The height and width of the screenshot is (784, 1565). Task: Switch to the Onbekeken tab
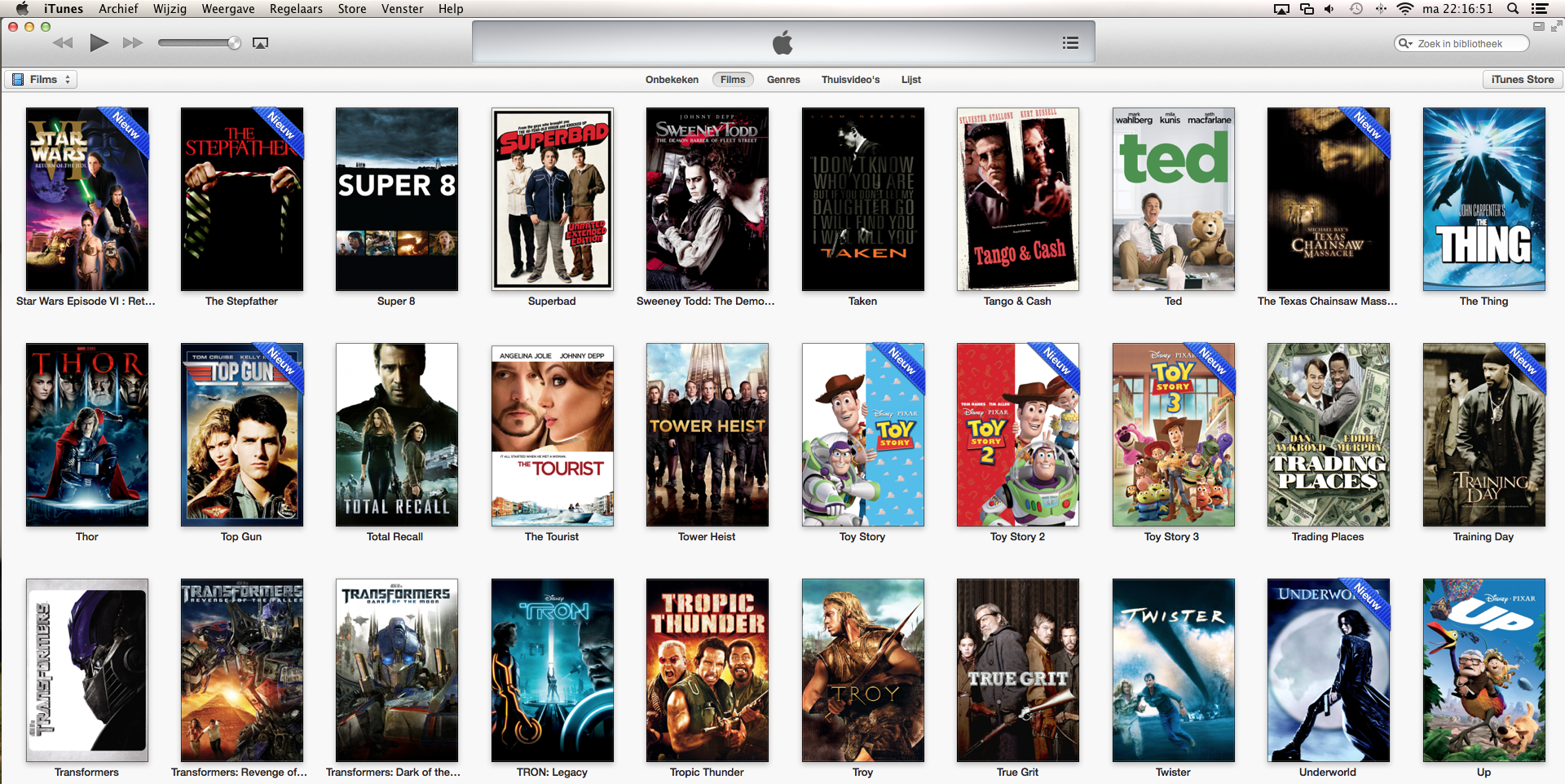[x=672, y=80]
